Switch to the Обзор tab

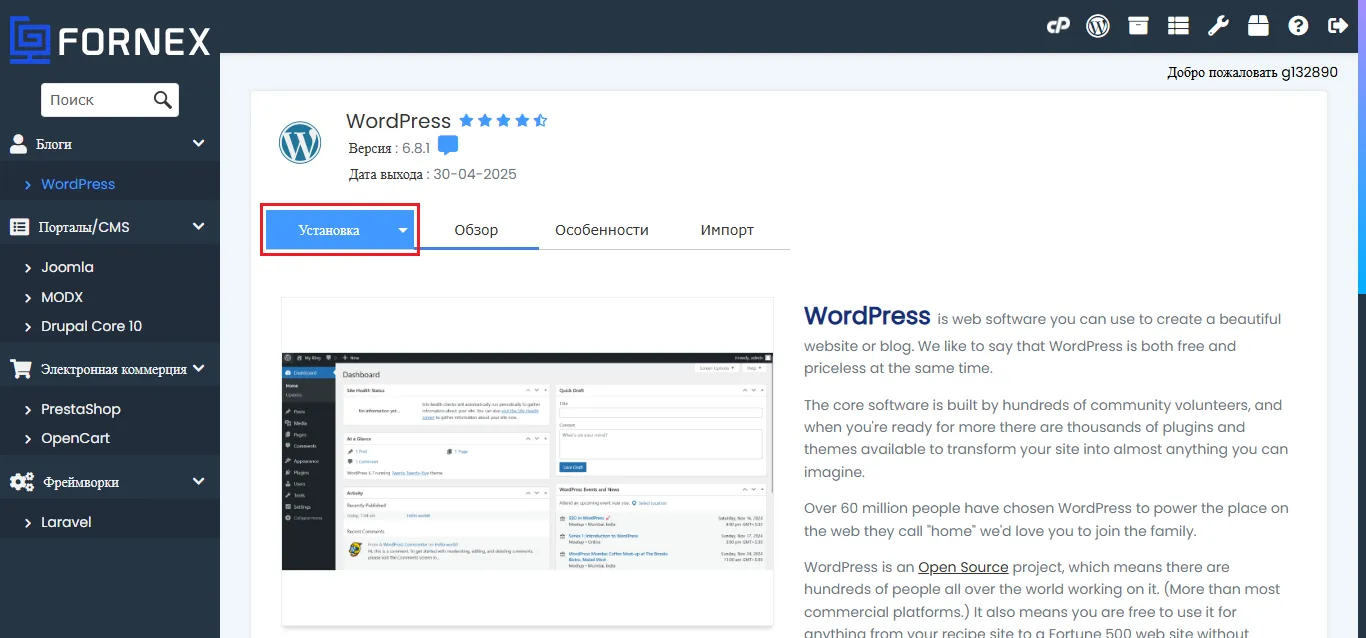(476, 230)
